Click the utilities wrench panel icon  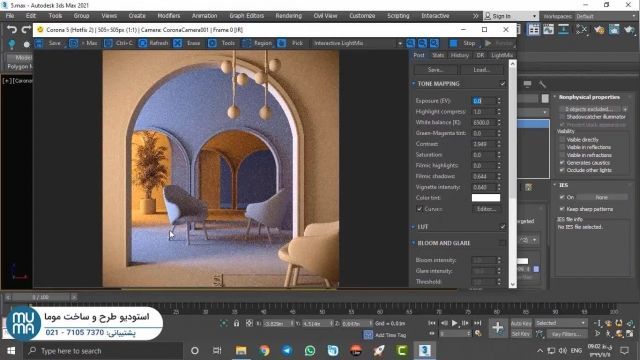[542, 84]
